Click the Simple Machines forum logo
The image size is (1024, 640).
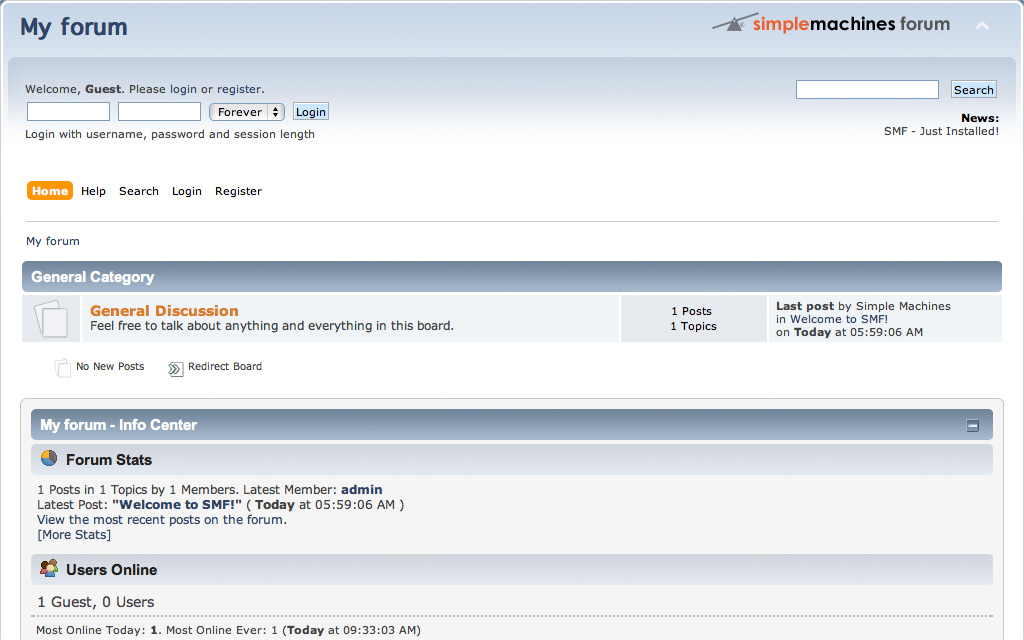(x=830, y=24)
